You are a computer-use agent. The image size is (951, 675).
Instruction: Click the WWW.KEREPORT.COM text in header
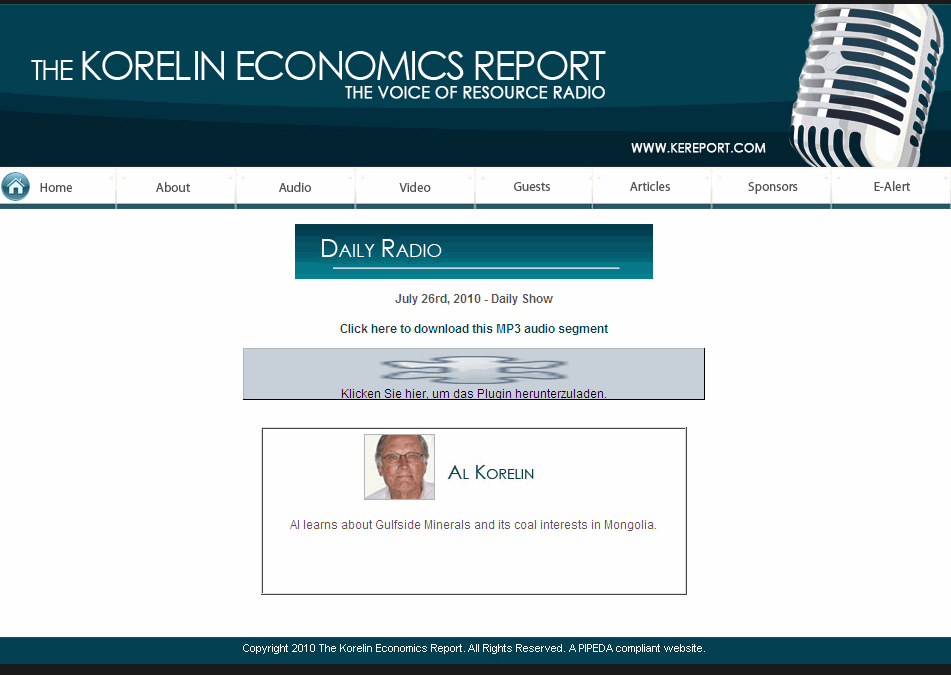(698, 148)
